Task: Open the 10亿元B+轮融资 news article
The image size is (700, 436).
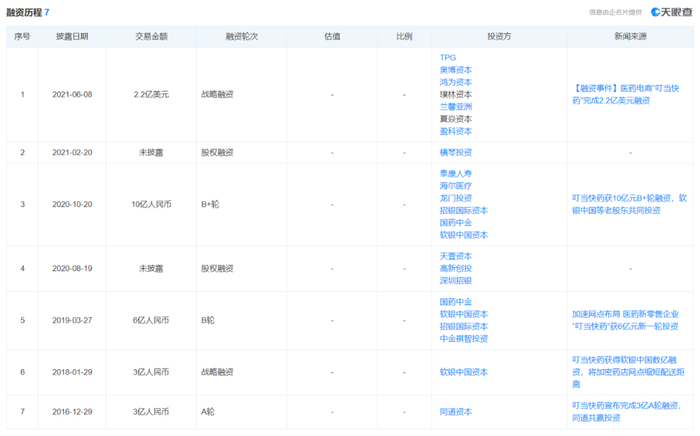Action: [x=629, y=204]
